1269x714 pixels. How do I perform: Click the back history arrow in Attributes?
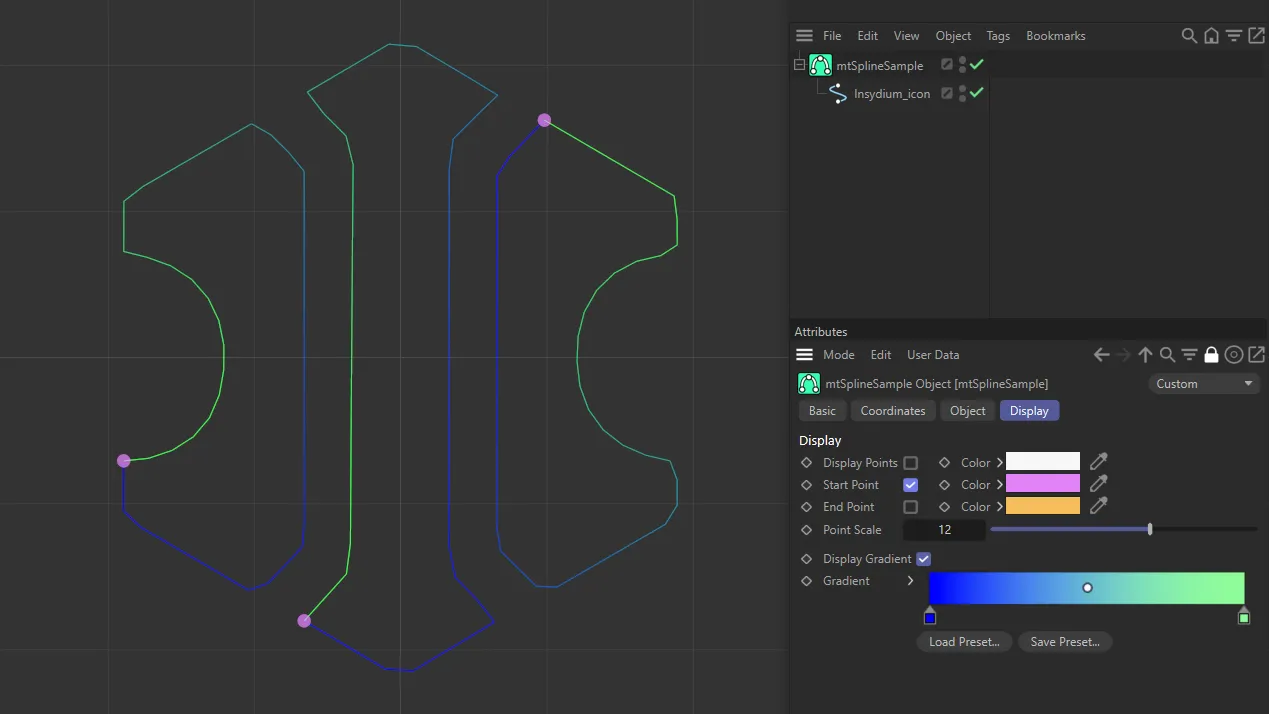click(1101, 354)
